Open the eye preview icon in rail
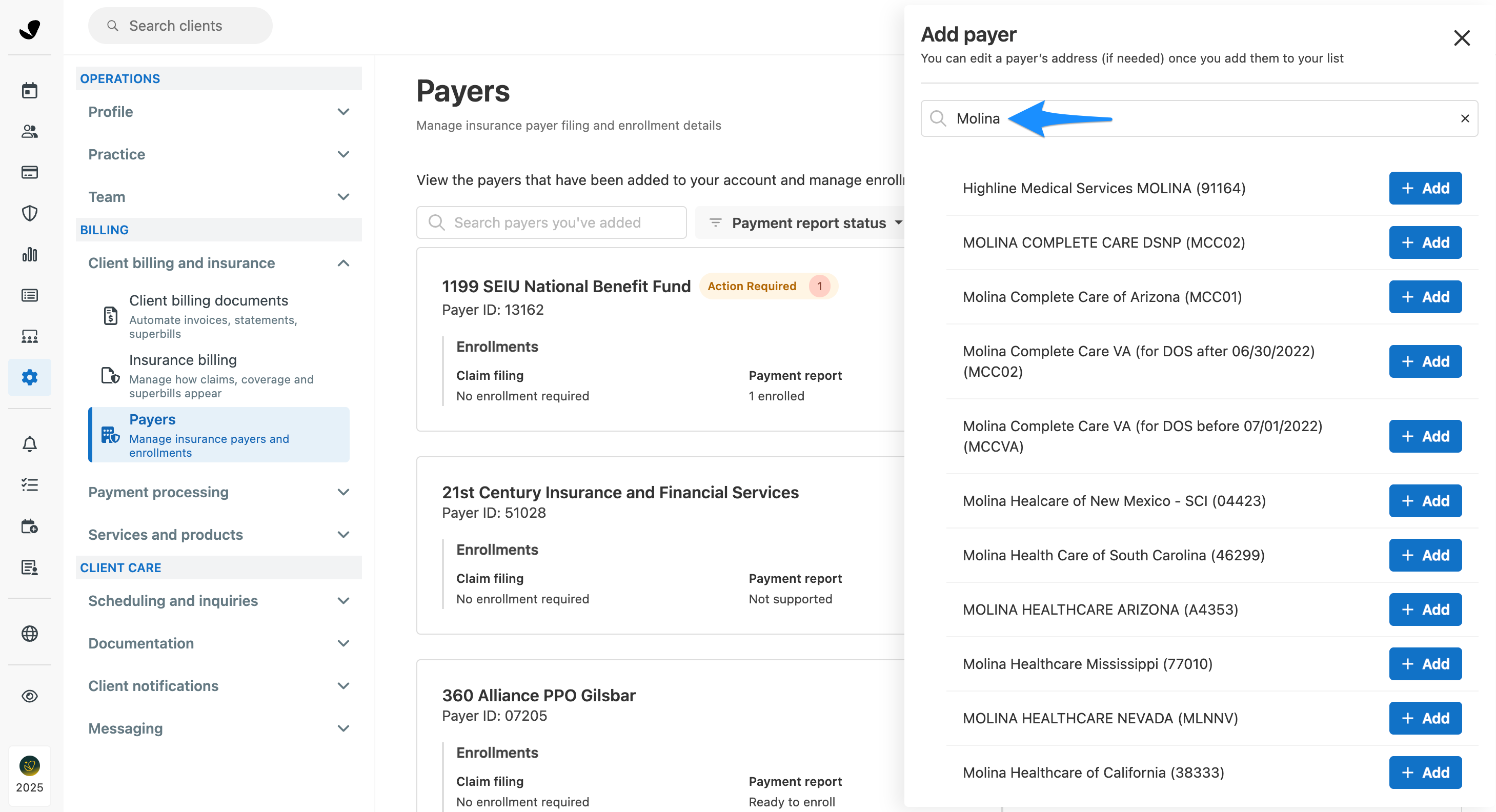 tap(30, 696)
